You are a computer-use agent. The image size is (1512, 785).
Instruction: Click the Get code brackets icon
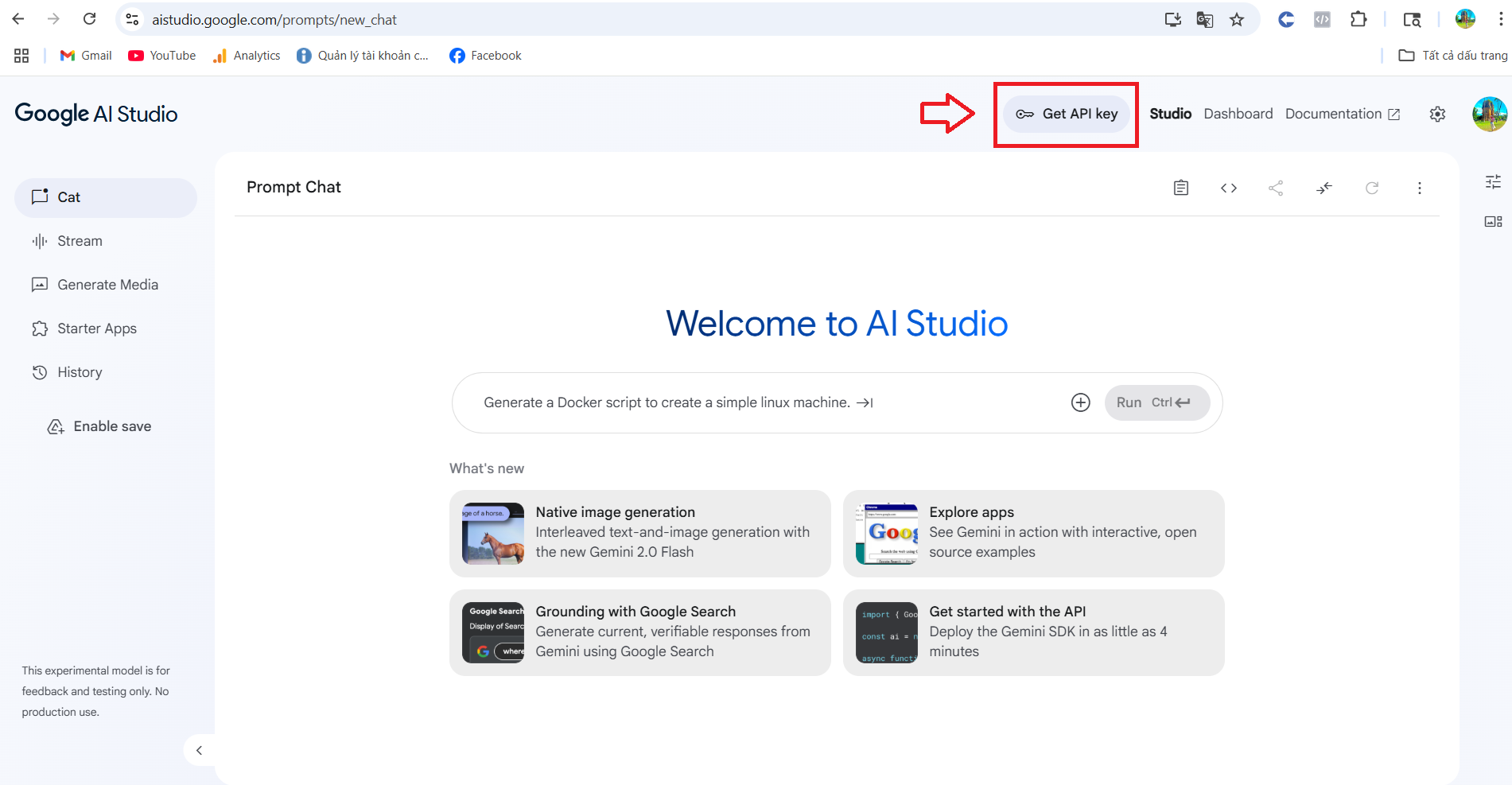(1229, 188)
